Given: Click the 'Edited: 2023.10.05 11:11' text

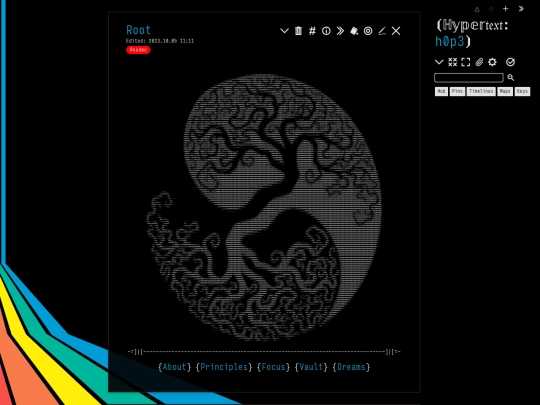Looking at the screenshot, I should [x=160, y=41].
